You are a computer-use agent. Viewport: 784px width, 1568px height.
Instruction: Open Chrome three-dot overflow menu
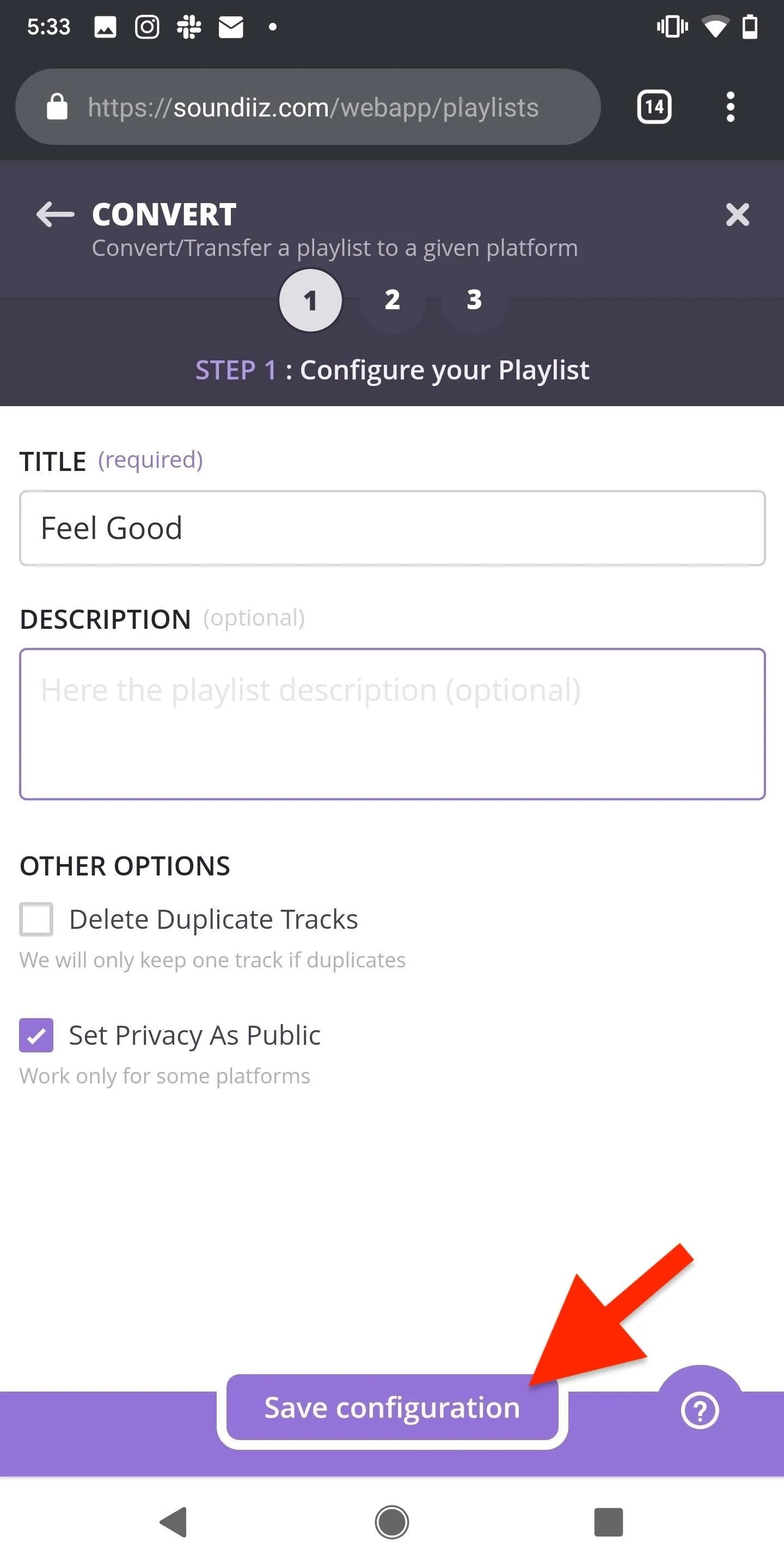(x=730, y=107)
